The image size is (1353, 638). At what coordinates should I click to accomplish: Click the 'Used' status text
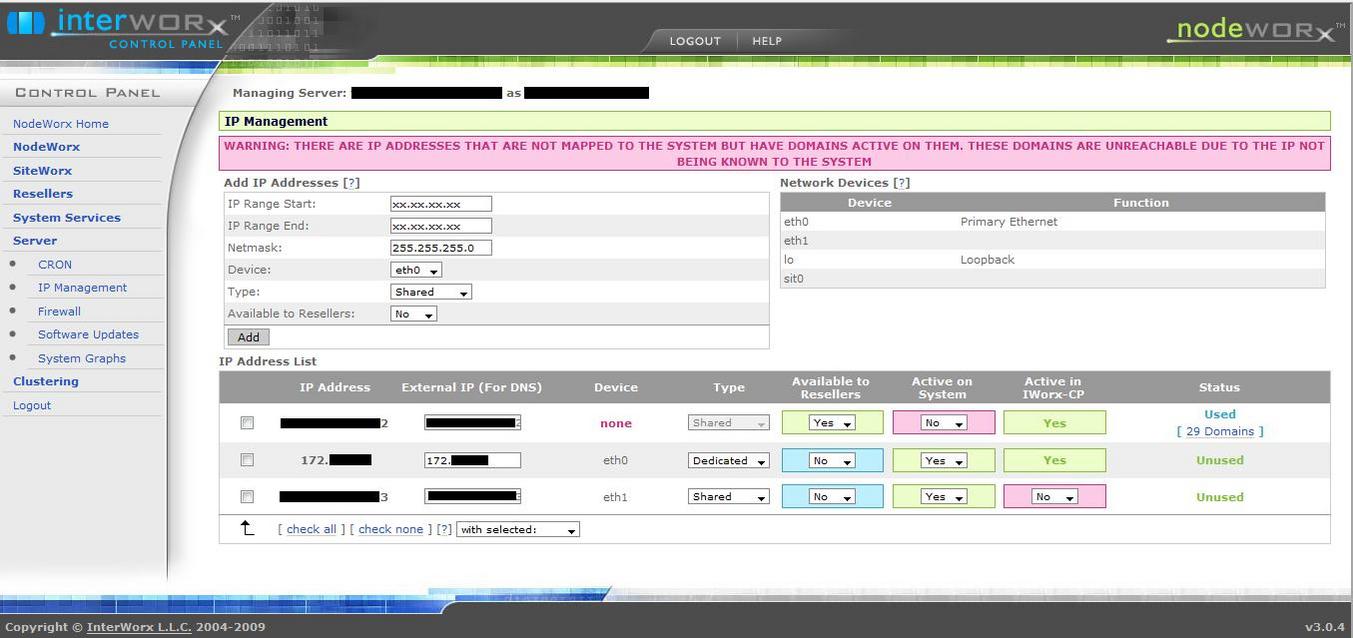pyautogui.click(x=1220, y=414)
